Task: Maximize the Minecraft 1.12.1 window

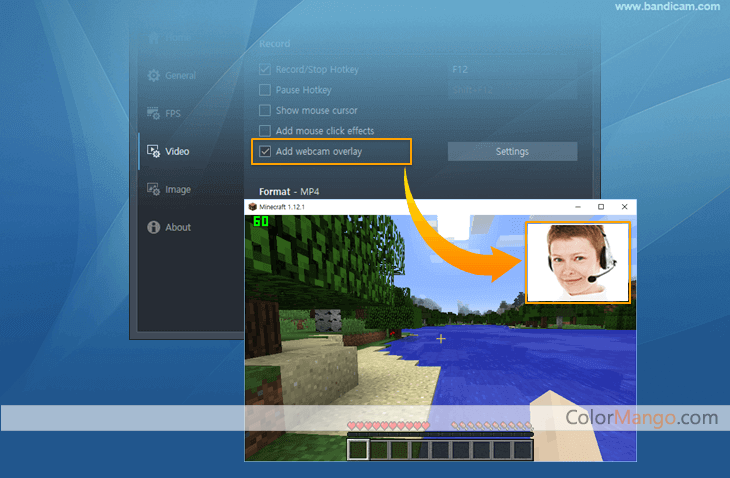Action: [x=600, y=207]
